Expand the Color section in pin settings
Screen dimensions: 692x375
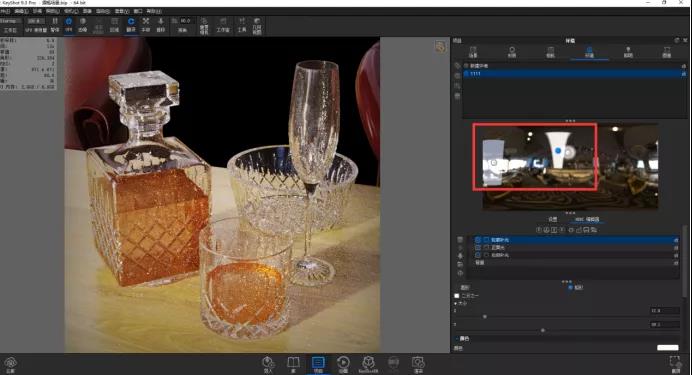click(x=462, y=338)
